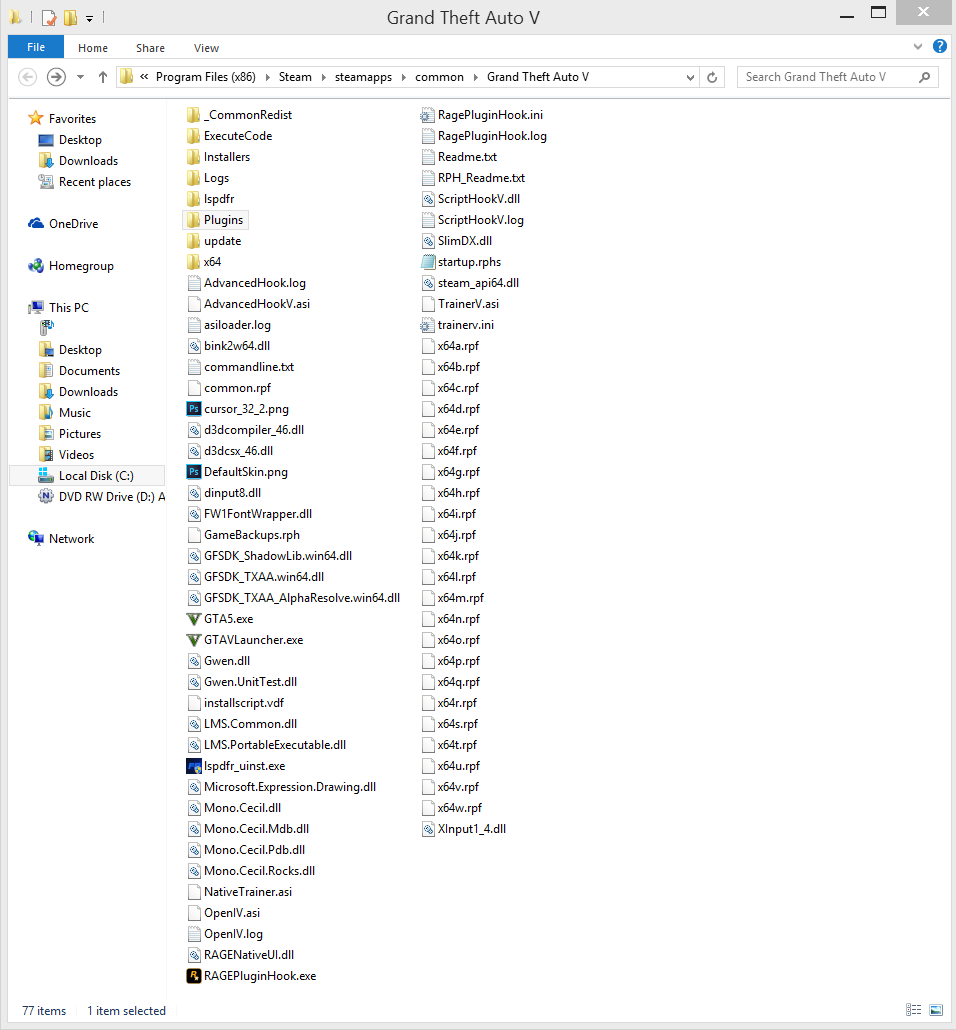Switch to details view layout icon
The width and height of the screenshot is (956, 1030).
pos(913,1010)
